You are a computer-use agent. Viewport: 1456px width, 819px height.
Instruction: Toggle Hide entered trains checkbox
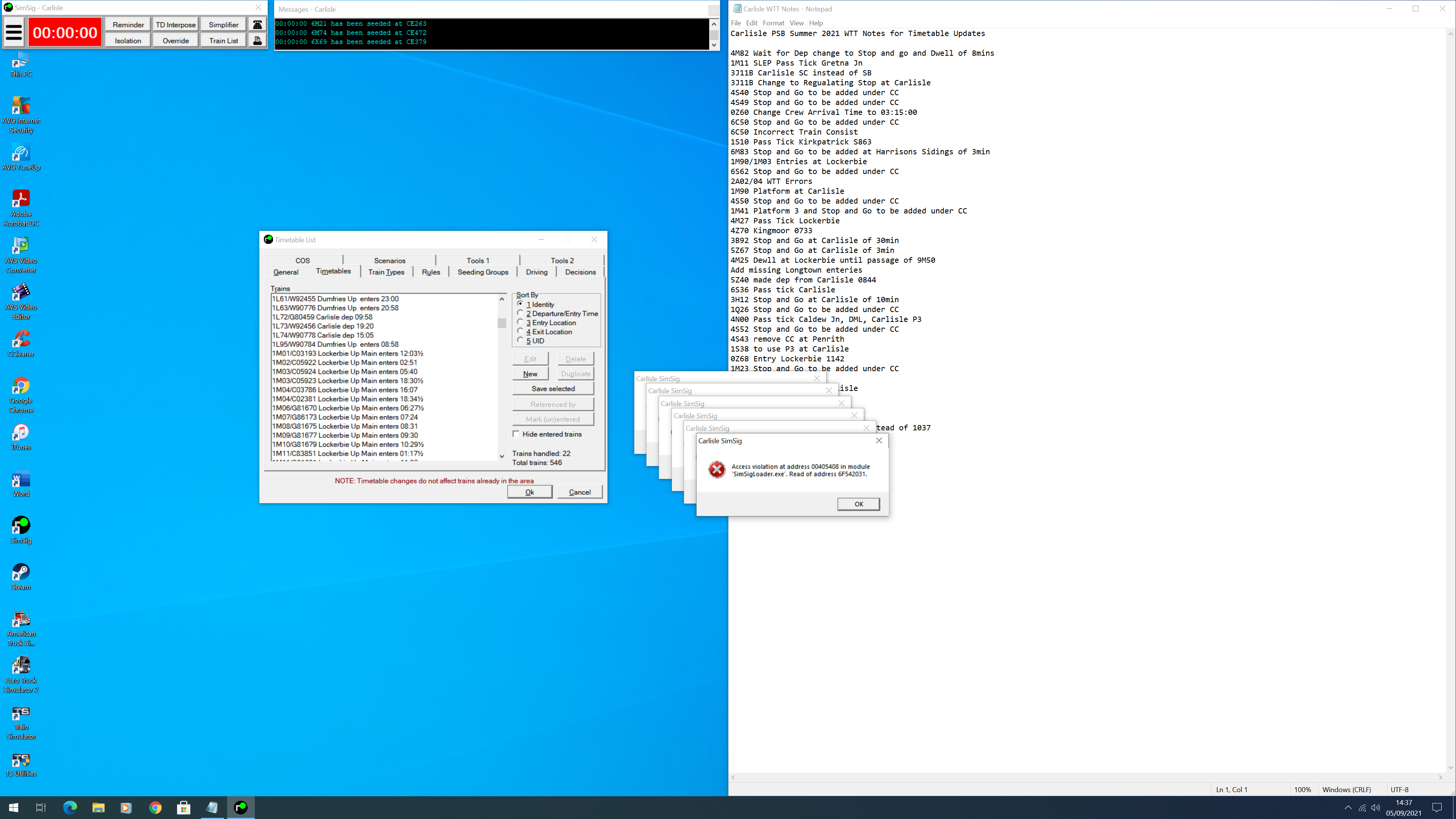[516, 433]
